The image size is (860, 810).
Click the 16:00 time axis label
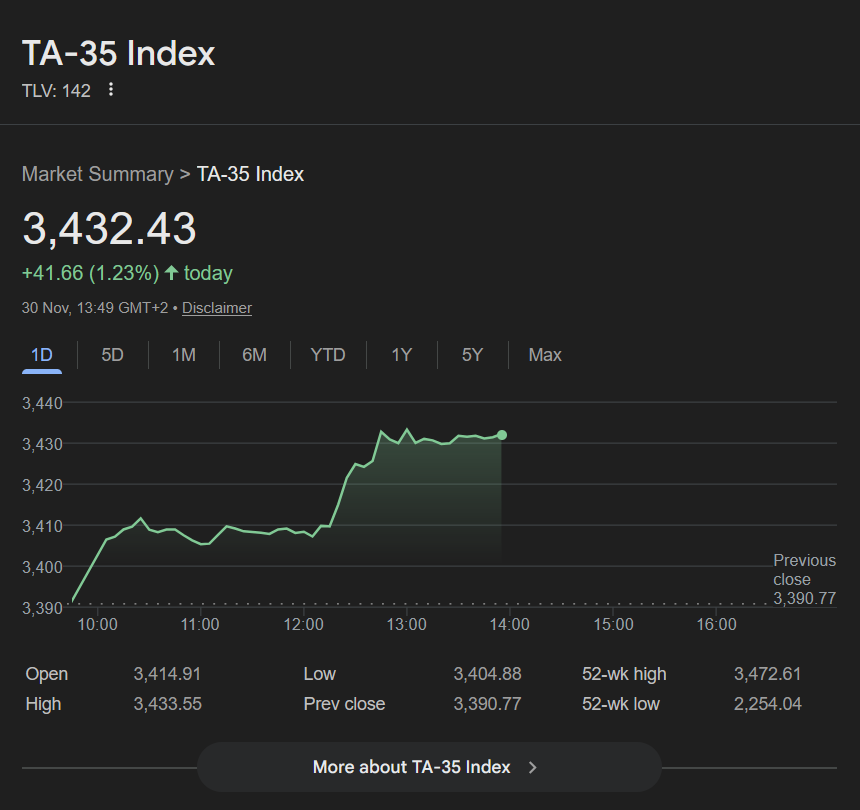[716, 624]
